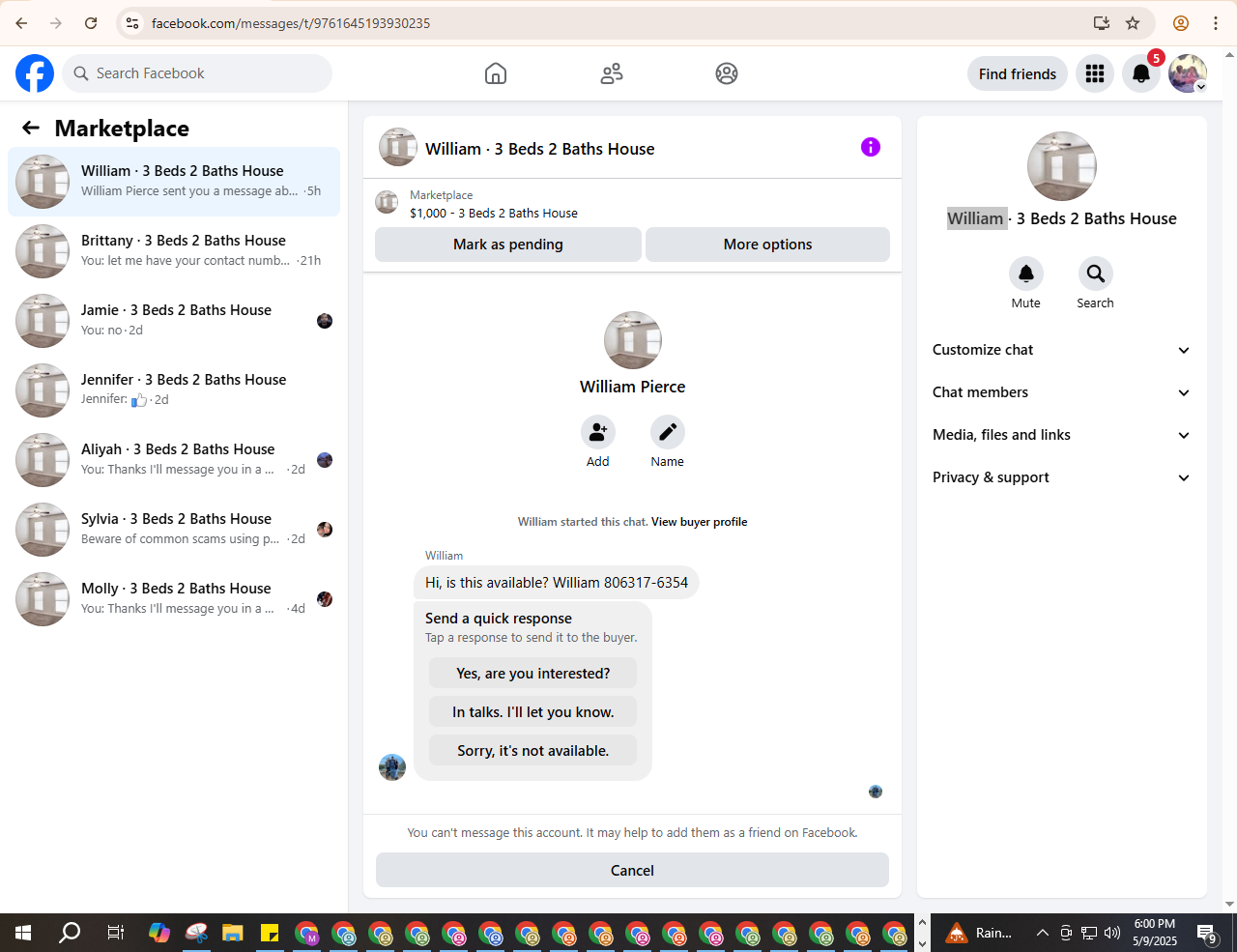The width and height of the screenshot is (1237, 952).
Task: Expand Media, files and links section
Action: (x=1062, y=435)
